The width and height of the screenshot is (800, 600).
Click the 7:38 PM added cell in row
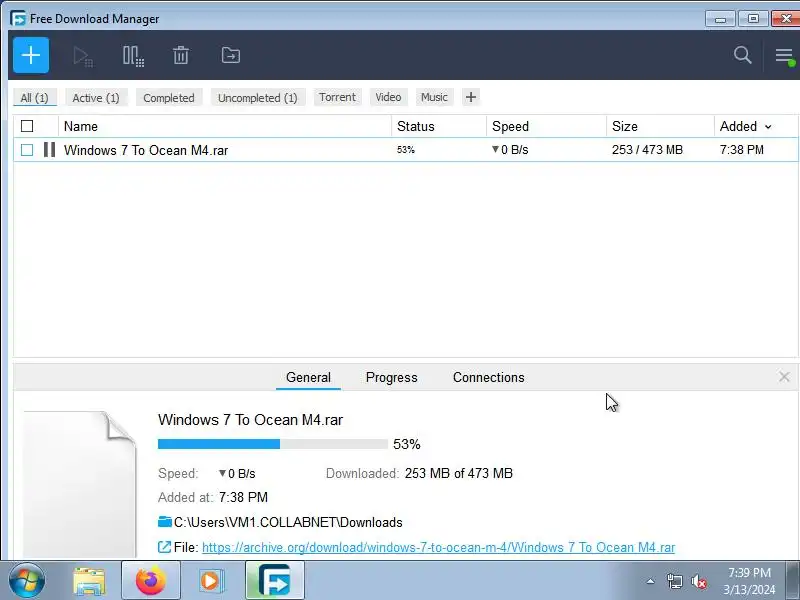(x=742, y=150)
